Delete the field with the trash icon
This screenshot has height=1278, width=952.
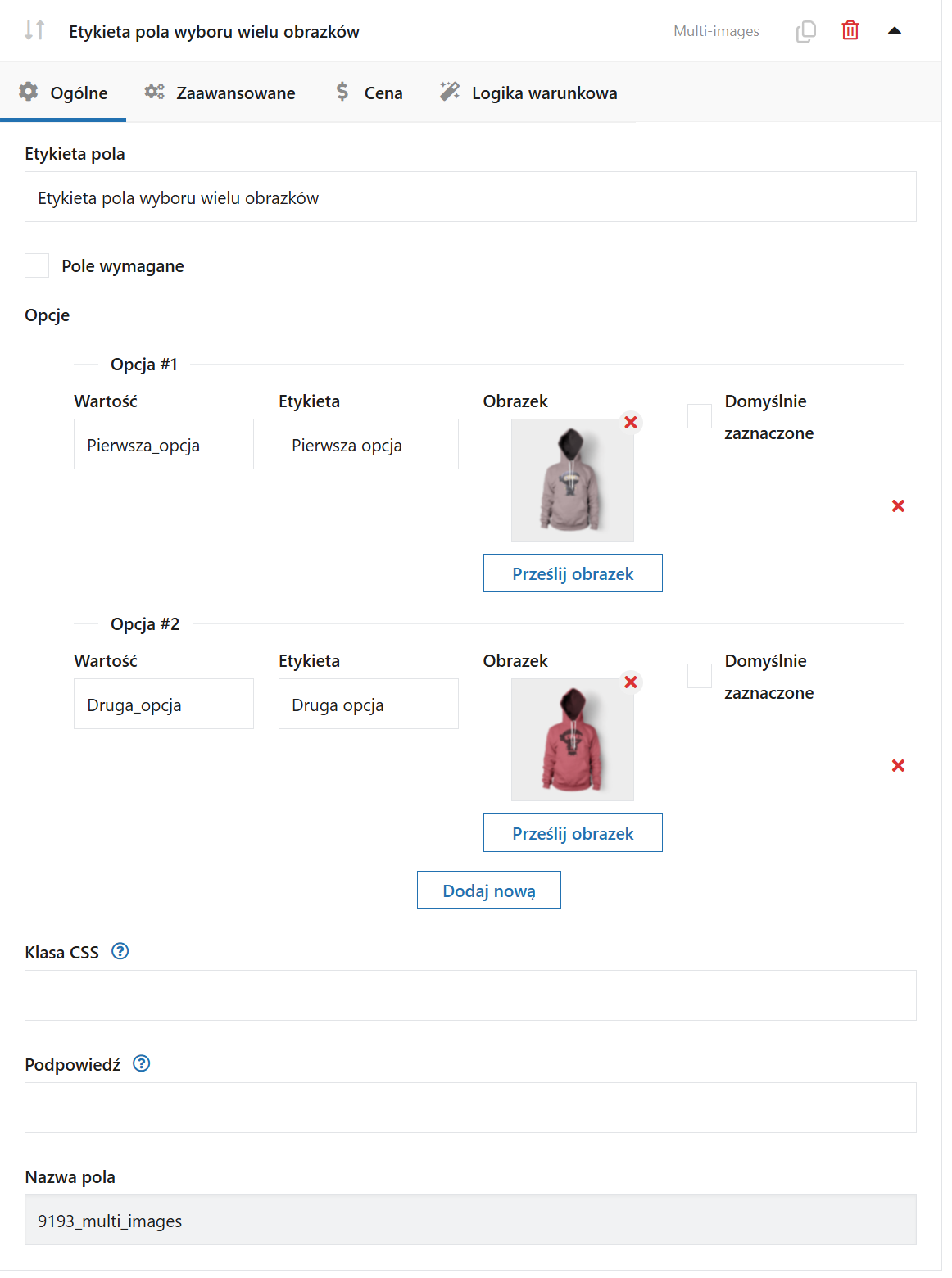(850, 30)
